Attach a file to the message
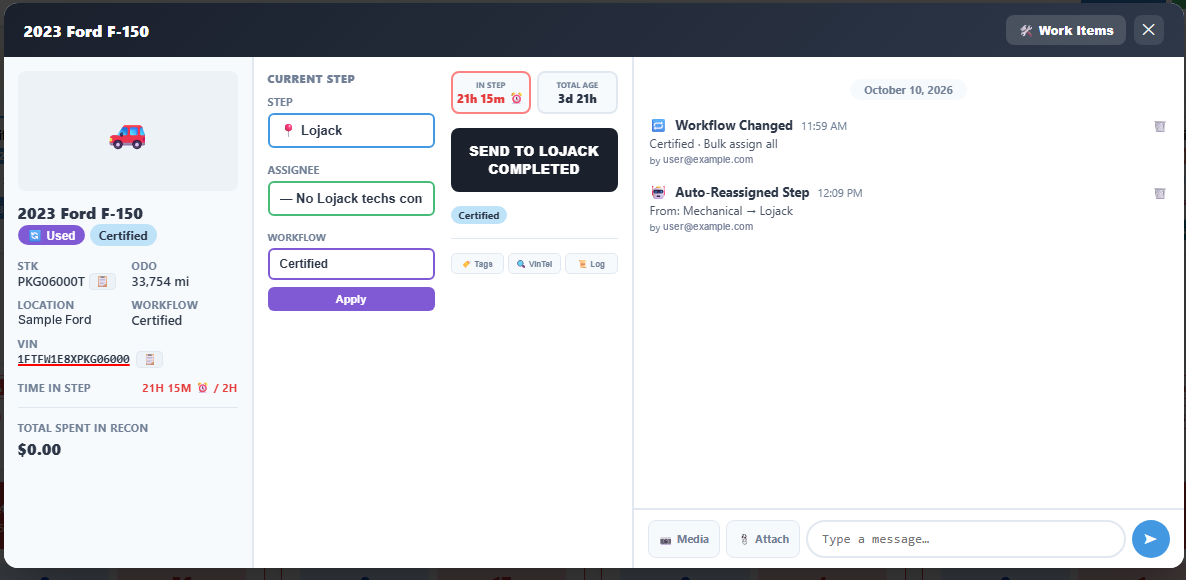The width and height of the screenshot is (1186, 580). pyautogui.click(x=762, y=539)
